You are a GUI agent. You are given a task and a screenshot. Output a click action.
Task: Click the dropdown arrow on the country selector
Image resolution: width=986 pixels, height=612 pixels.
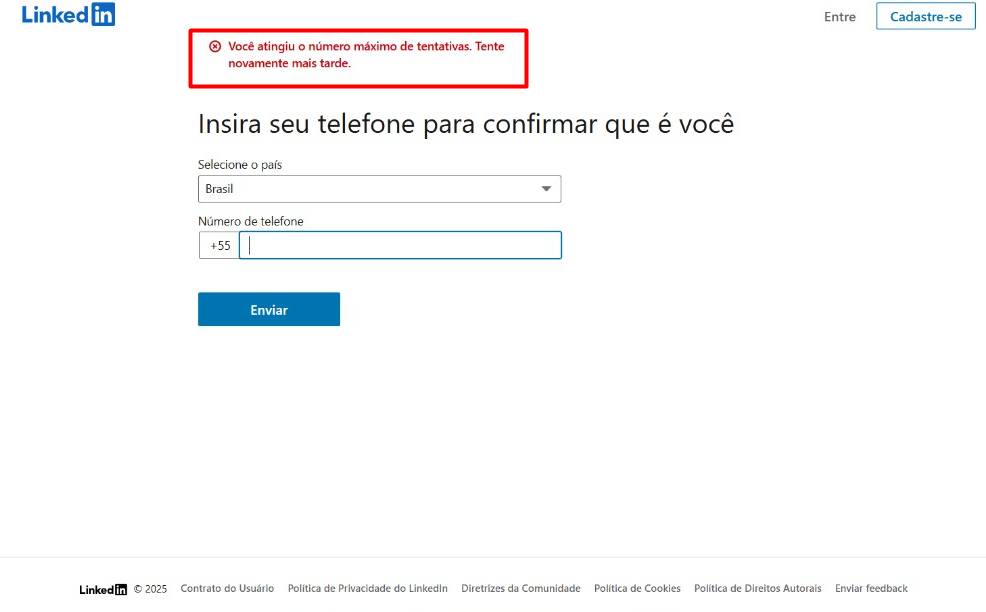click(x=546, y=189)
